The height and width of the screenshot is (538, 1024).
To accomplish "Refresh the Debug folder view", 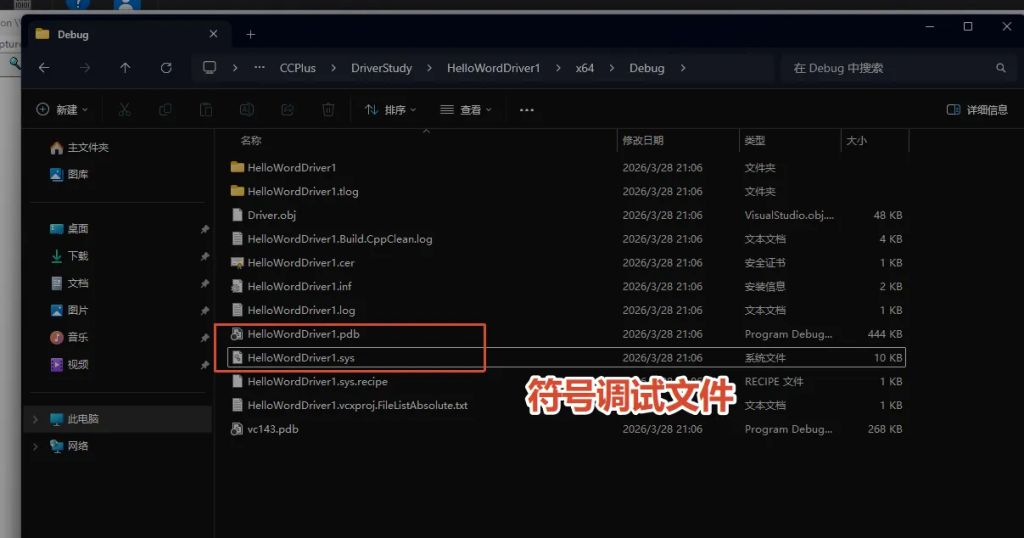I will [x=167, y=68].
